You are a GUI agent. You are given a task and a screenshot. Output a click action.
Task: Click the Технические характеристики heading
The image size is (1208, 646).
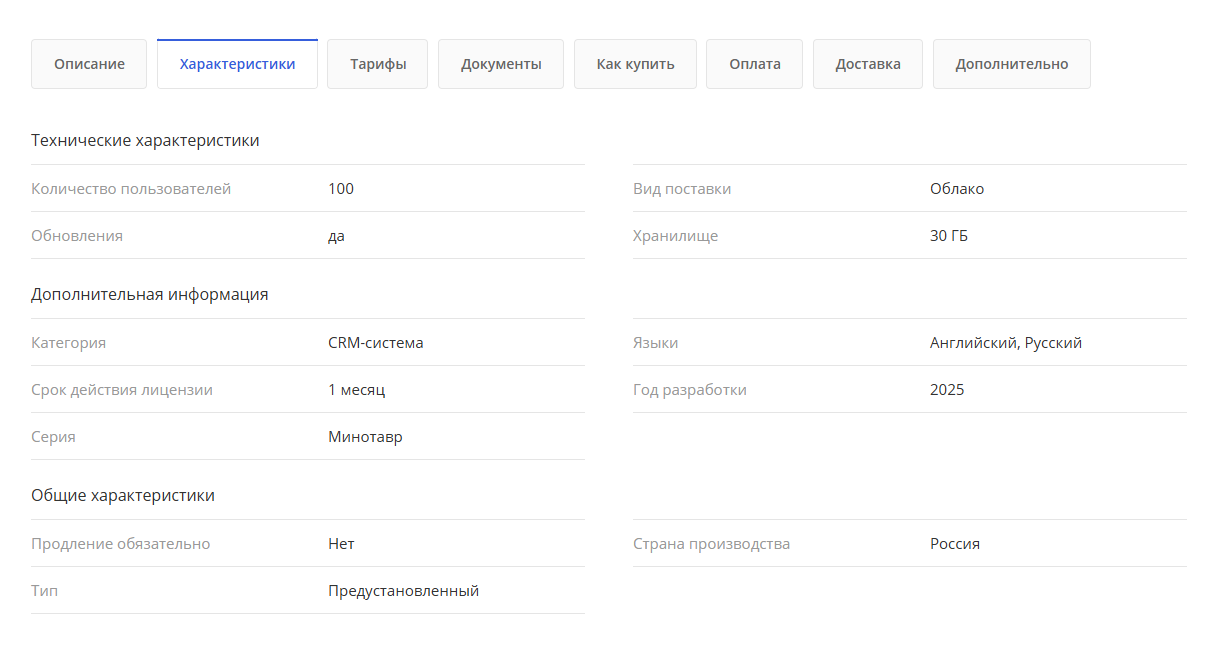coord(145,141)
